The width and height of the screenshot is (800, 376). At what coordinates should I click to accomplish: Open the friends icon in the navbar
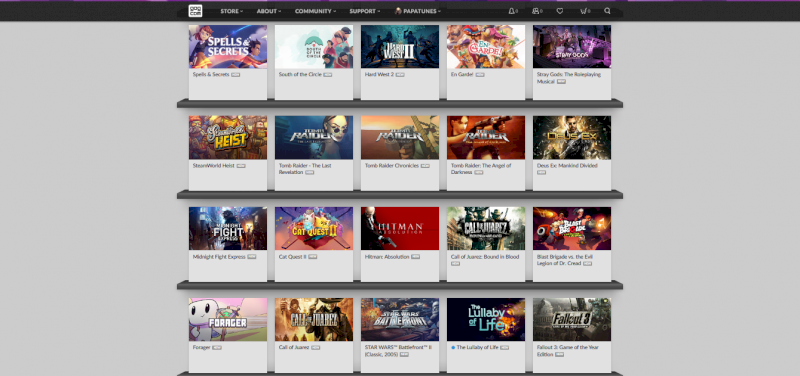(x=535, y=11)
